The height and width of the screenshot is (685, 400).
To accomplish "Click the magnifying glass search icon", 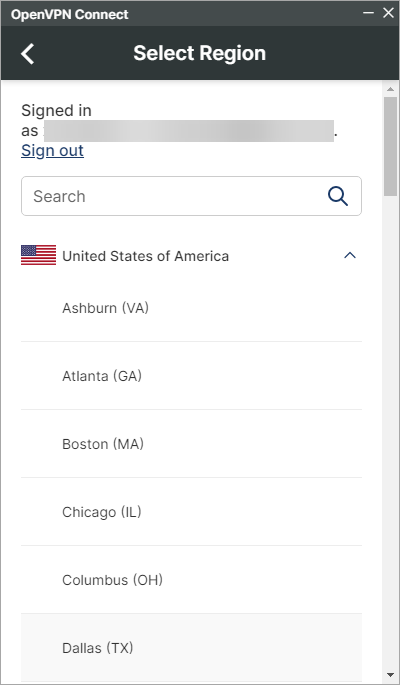I will pos(338,196).
